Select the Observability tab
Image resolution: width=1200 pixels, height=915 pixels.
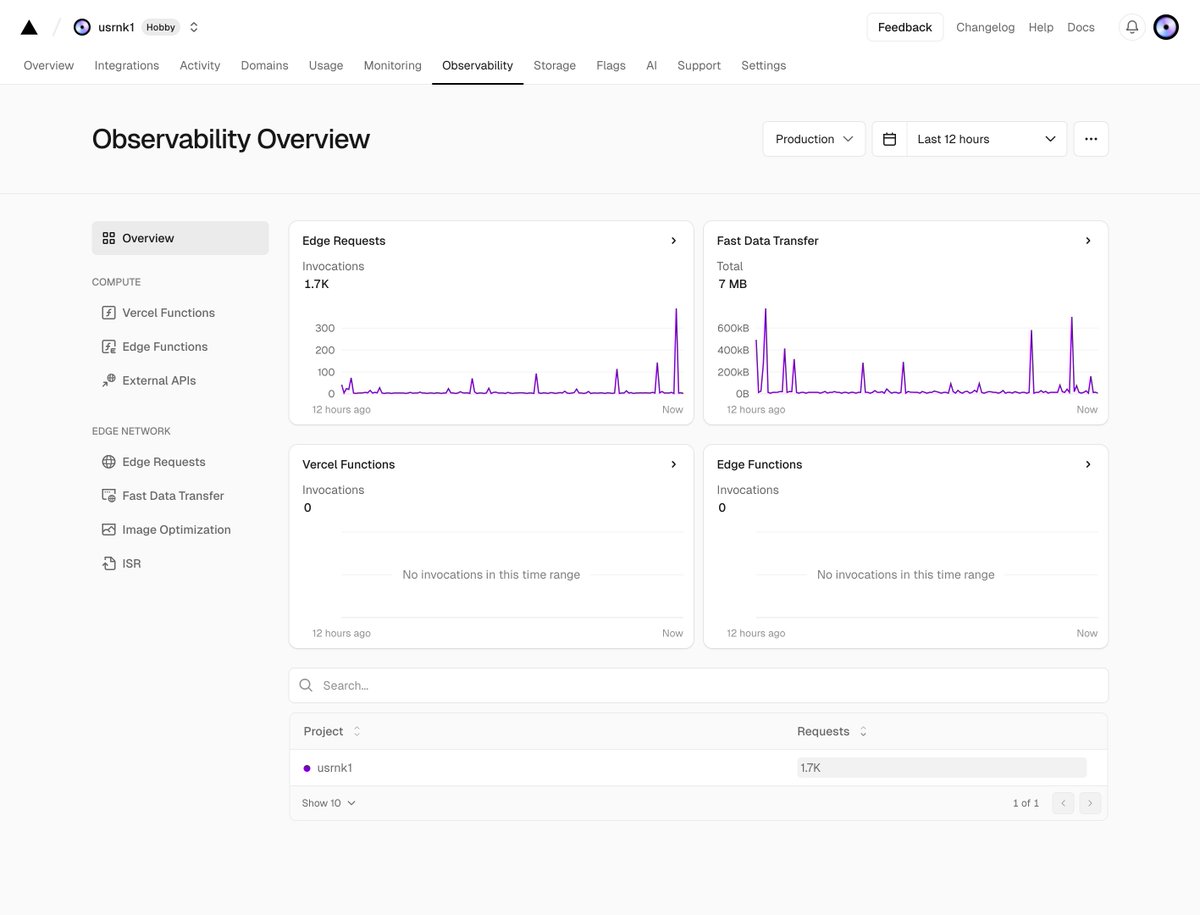pos(478,66)
